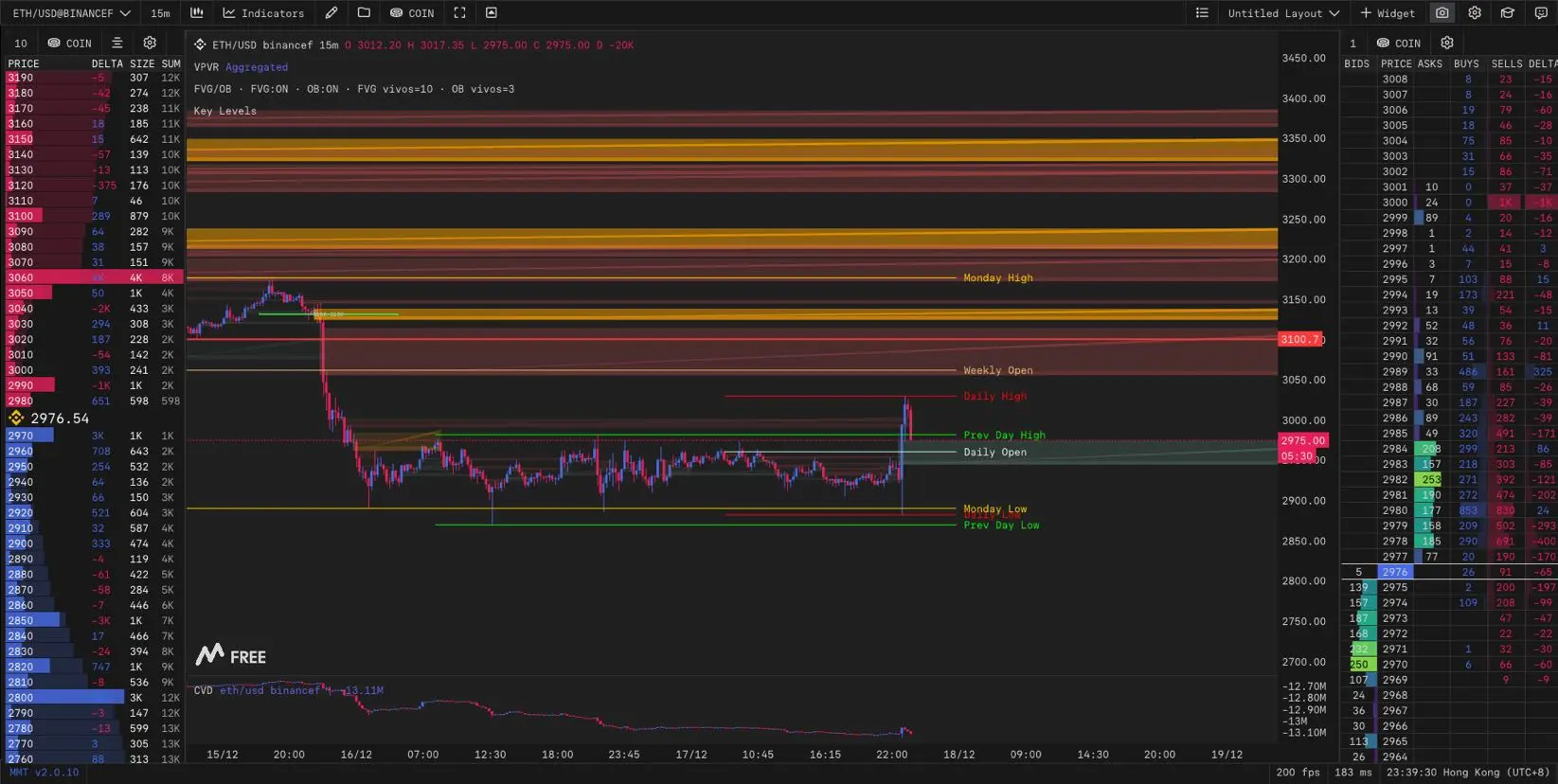Open the graduation cap tutorials icon
The height and width of the screenshot is (784, 1558).
1508,13
